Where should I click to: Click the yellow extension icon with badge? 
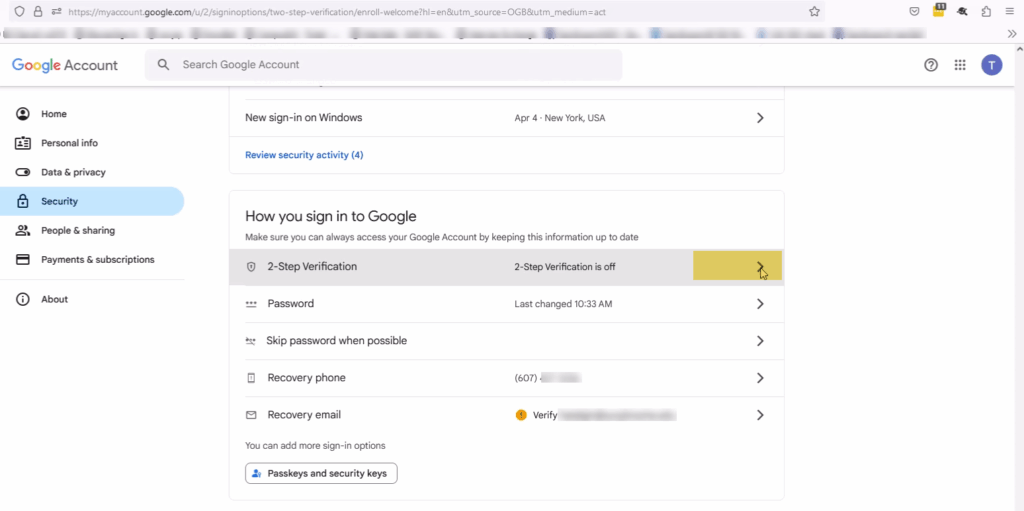[x=939, y=10]
